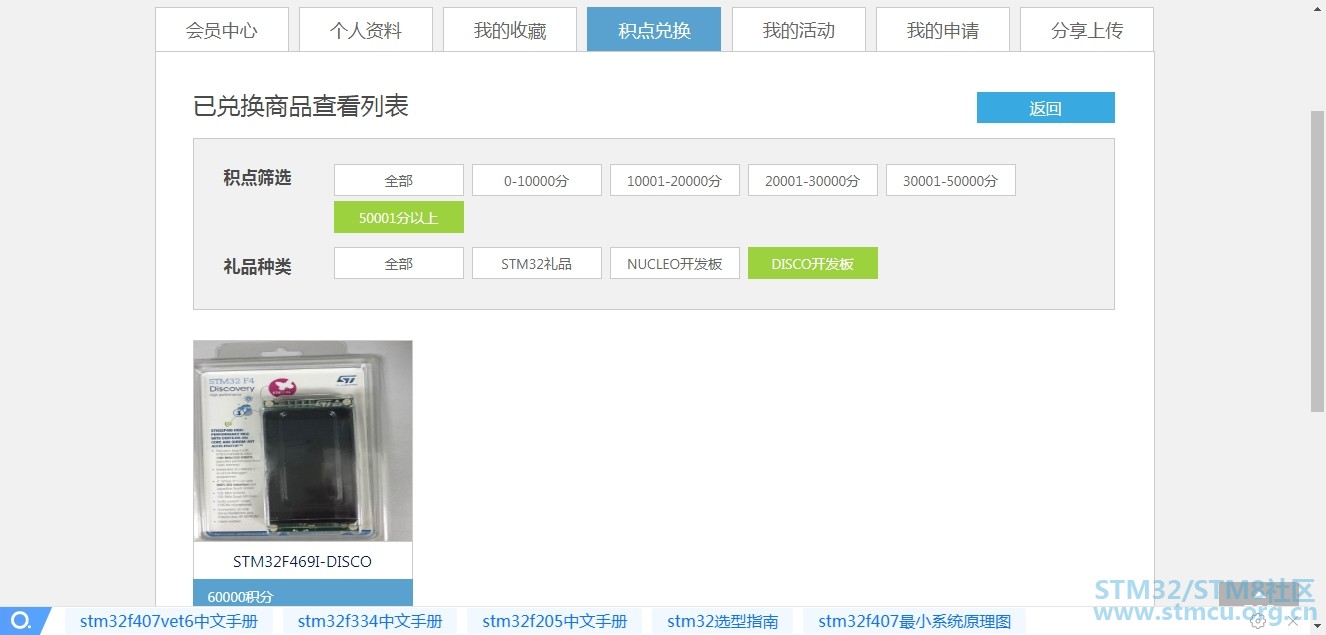Switch to the 个人资料 tab
The image size is (1326, 635).
click(x=366, y=30)
